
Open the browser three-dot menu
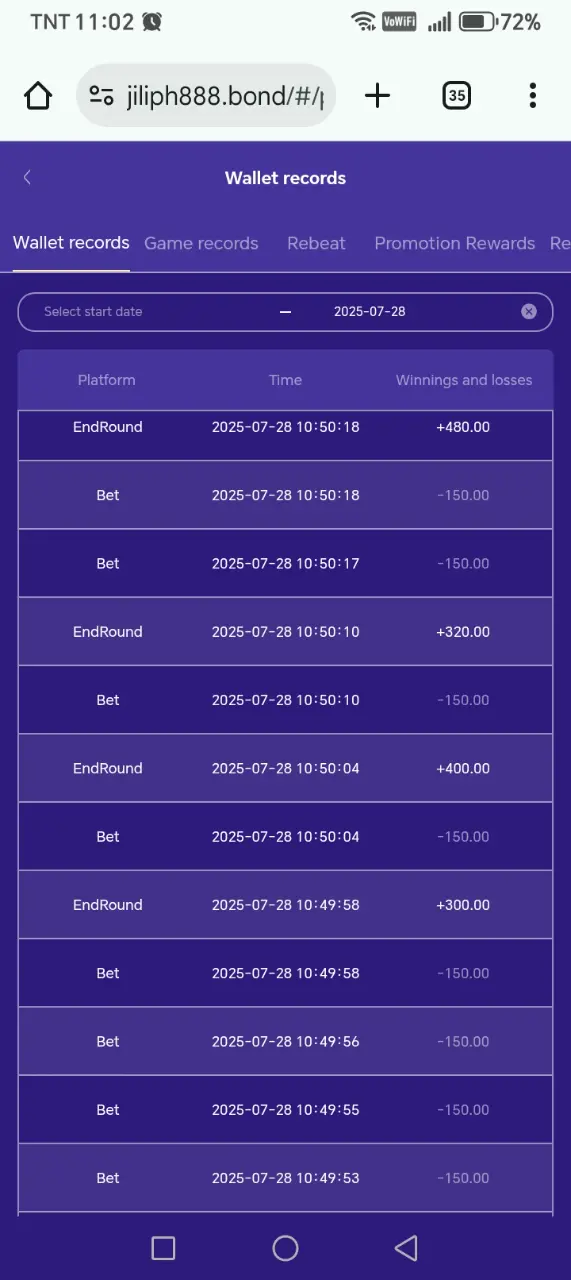tap(532, 96)
